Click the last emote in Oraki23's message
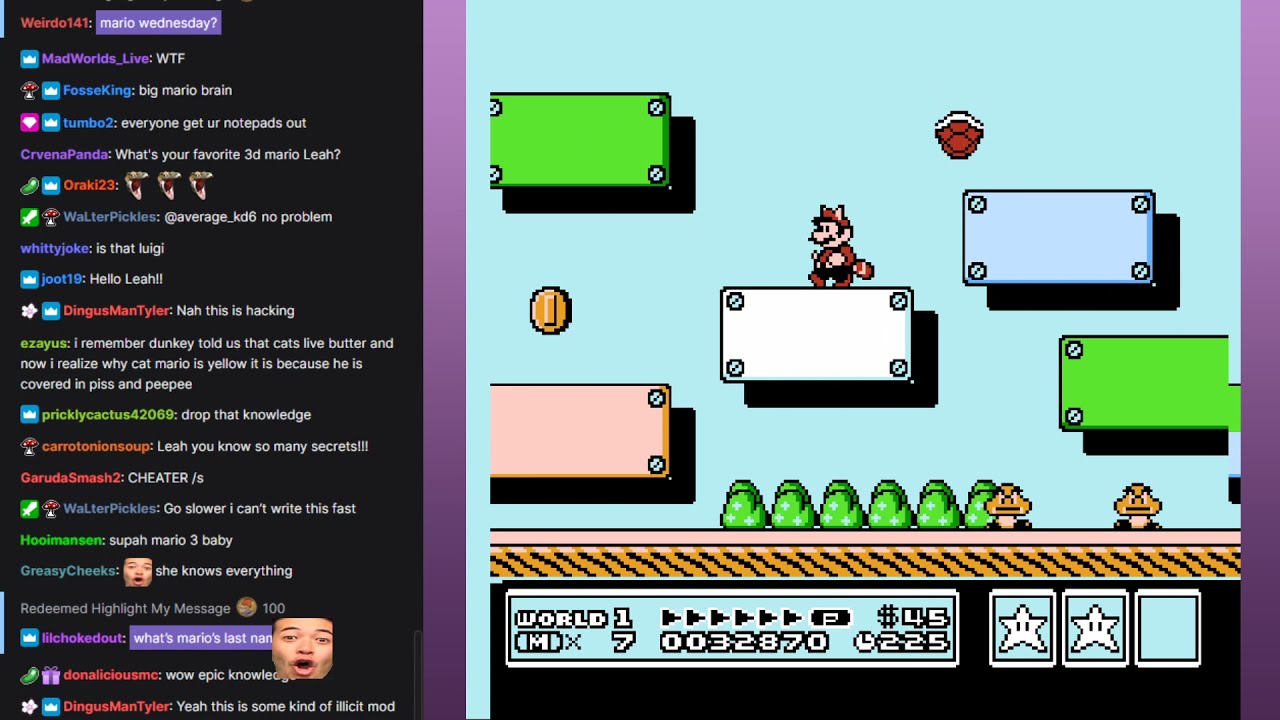This screenshot has width=1280, height=720. pyautogui.click(x=201, y=184)
